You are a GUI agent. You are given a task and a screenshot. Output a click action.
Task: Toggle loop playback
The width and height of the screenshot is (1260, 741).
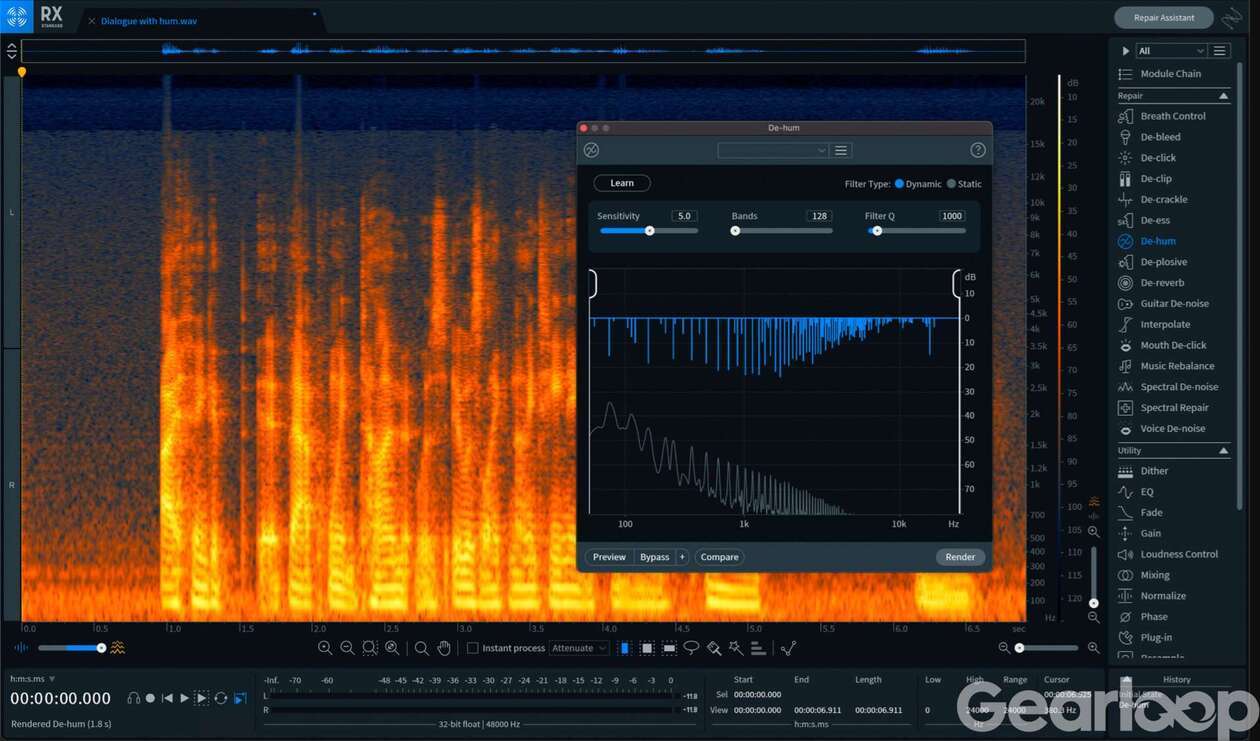pyautogui.click(x=220, y=698)
